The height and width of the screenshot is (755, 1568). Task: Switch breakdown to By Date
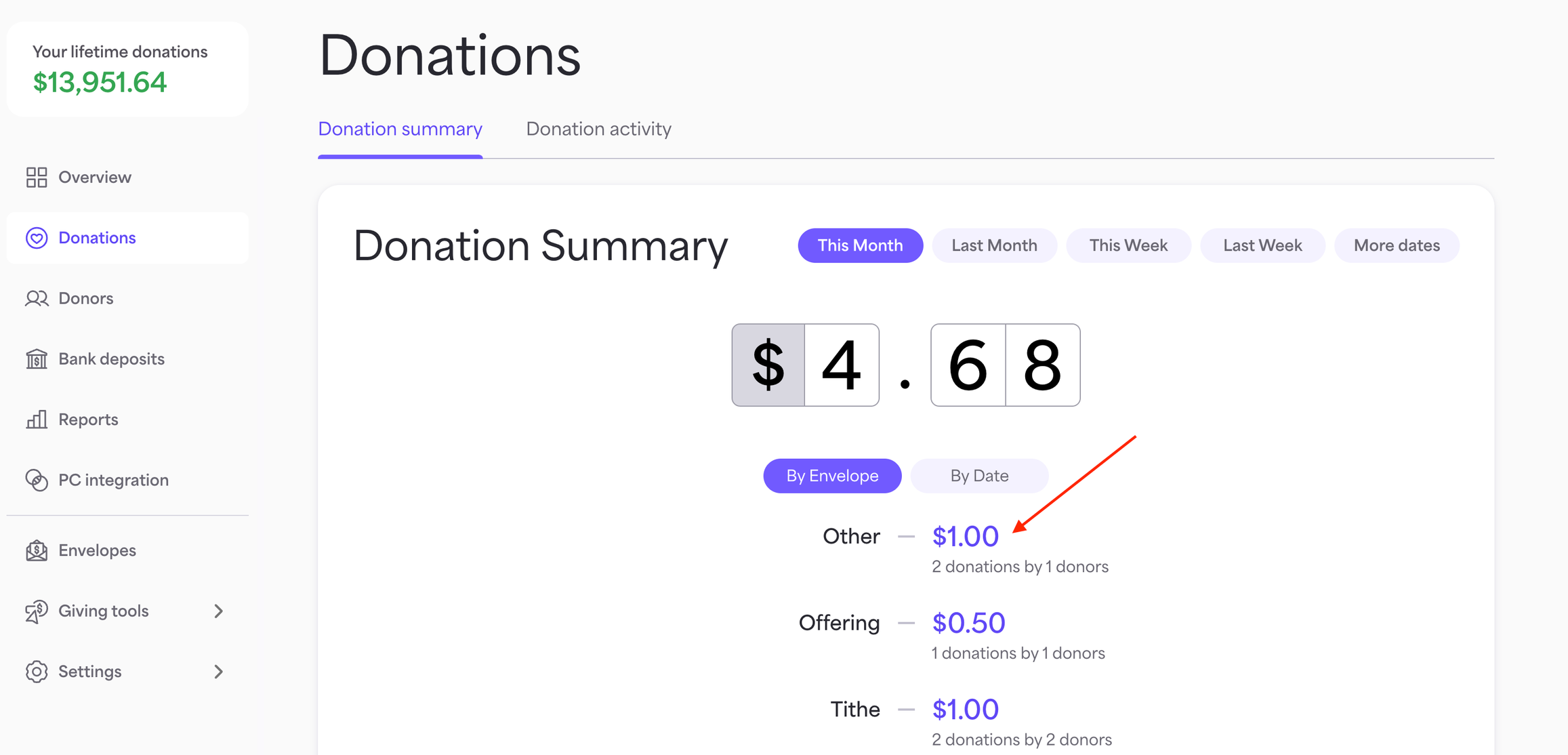pos(979,476)
